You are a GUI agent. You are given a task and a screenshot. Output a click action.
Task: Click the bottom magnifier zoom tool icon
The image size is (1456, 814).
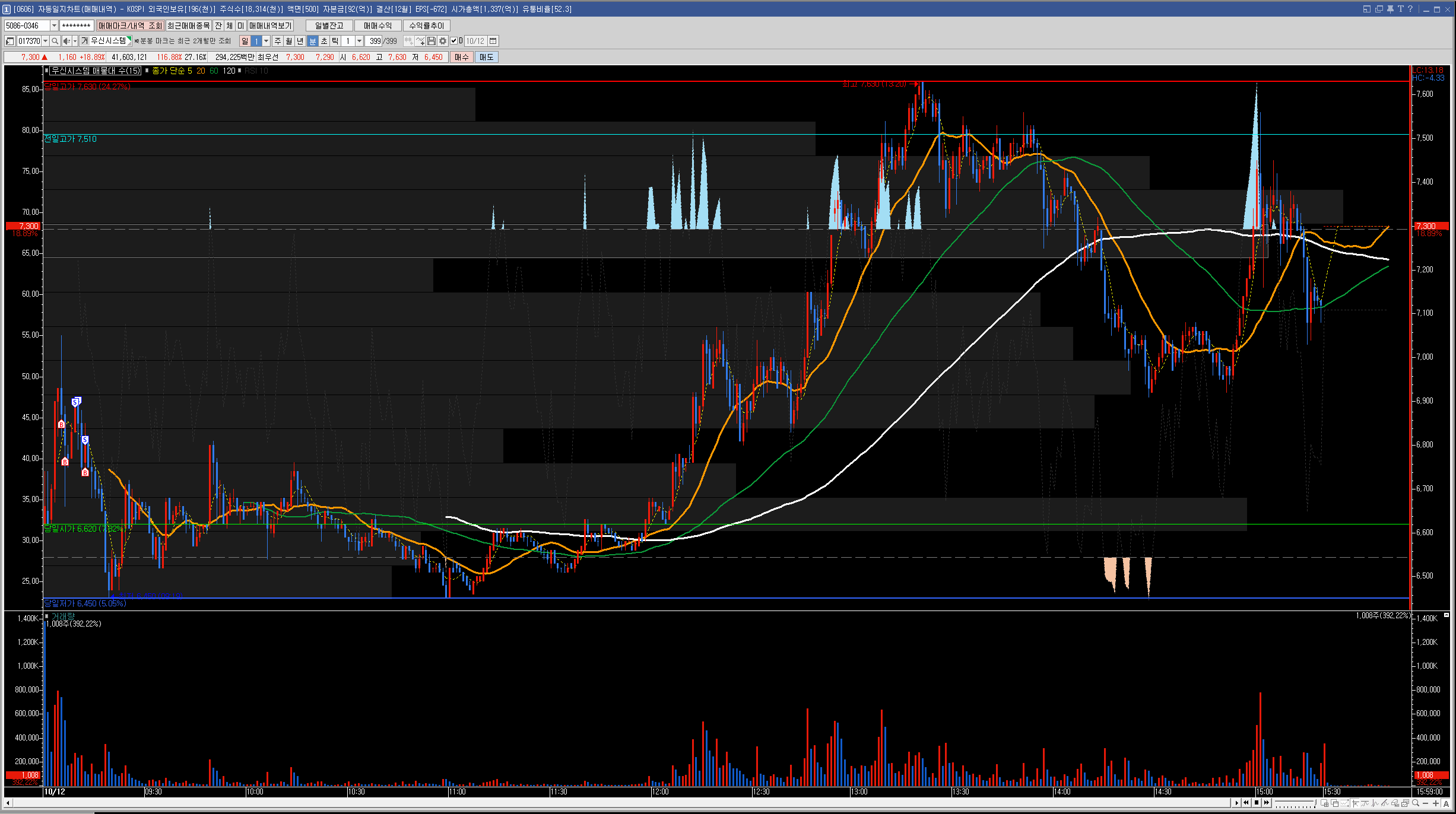[x=1415, y=803]
